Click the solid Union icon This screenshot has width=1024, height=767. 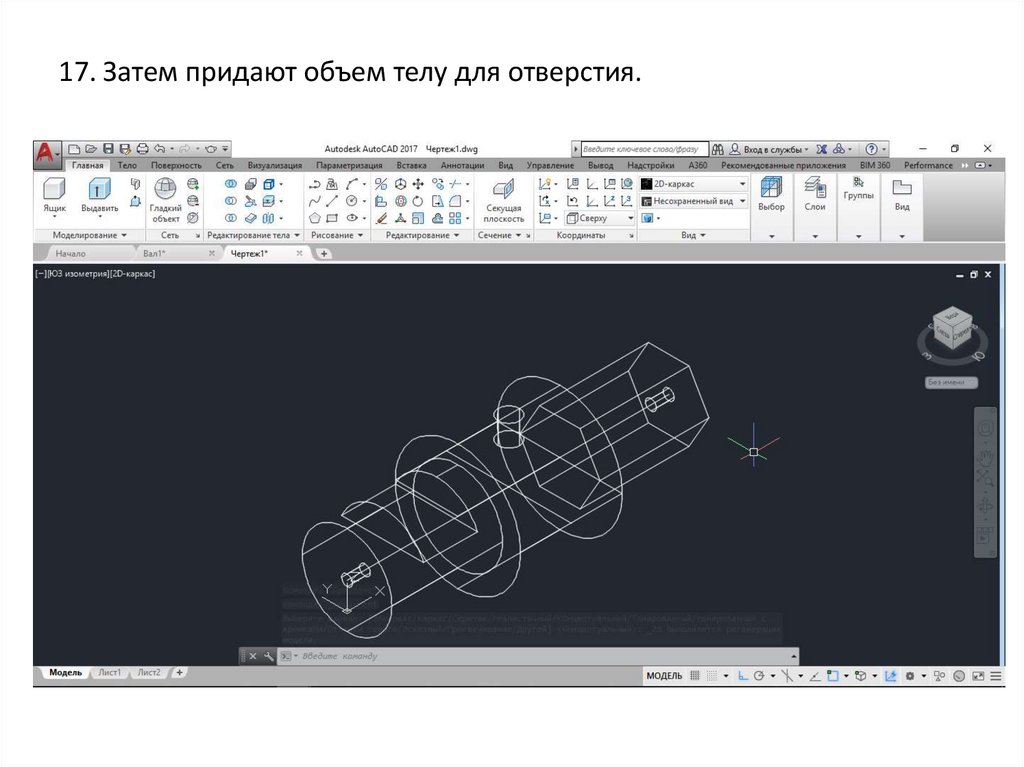click(231, 184)
